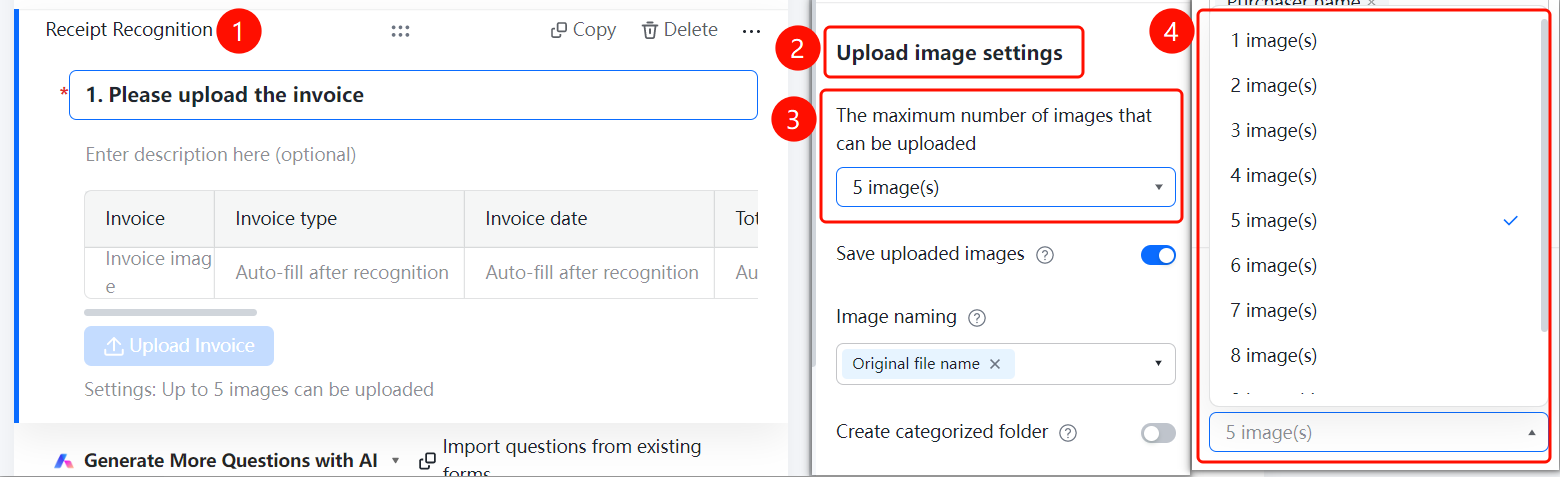Viewport: 1560px width, 477px height.
Task: Click Auto-fill cell under Invoice type
Action: [340, 273]
